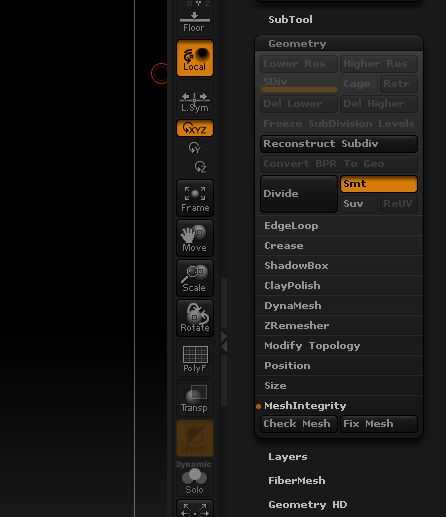Open the Layers palette section
This screenshot has height=517, width=446.
288,457
